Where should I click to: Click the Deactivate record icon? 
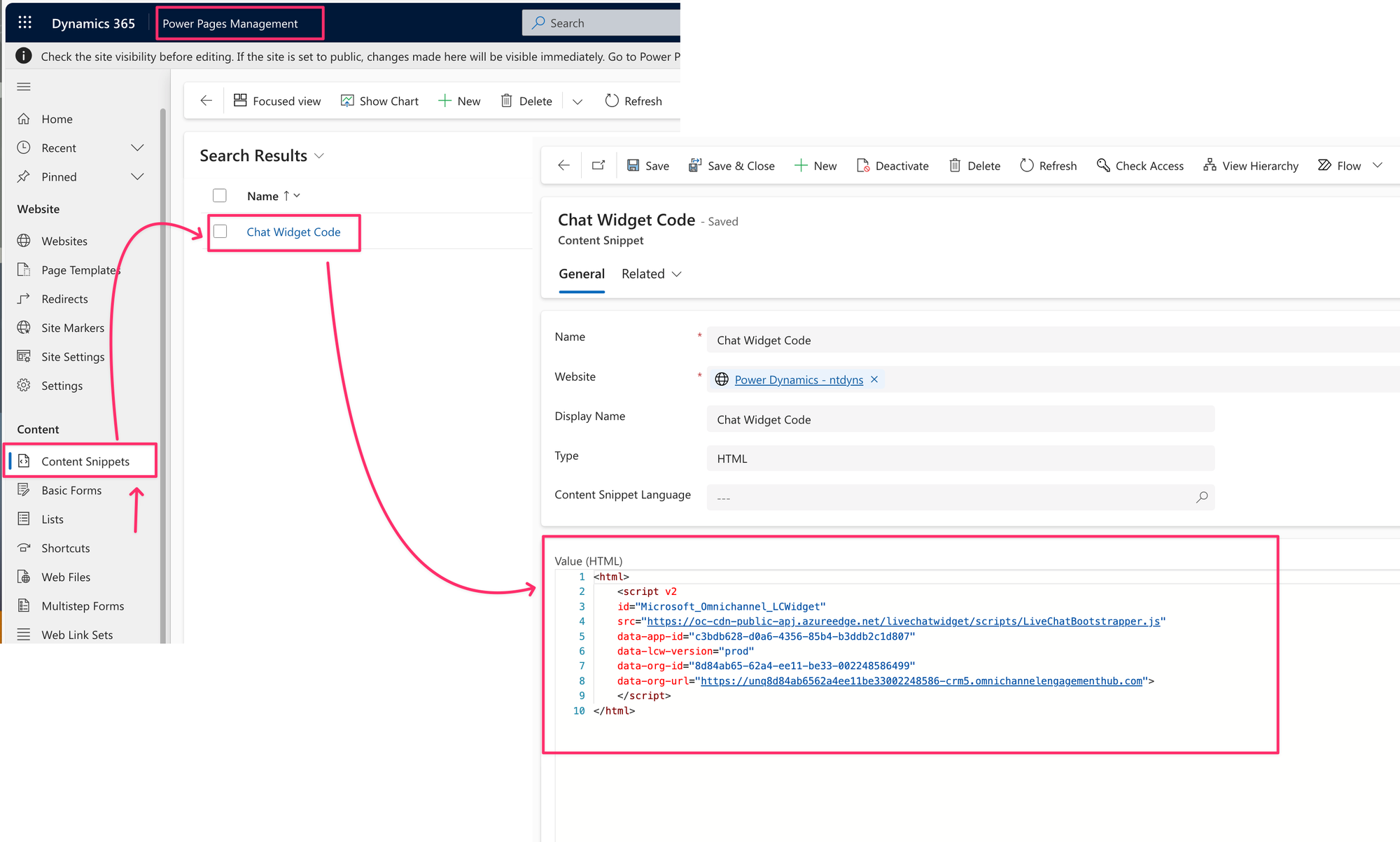click(x=863, y=166)
